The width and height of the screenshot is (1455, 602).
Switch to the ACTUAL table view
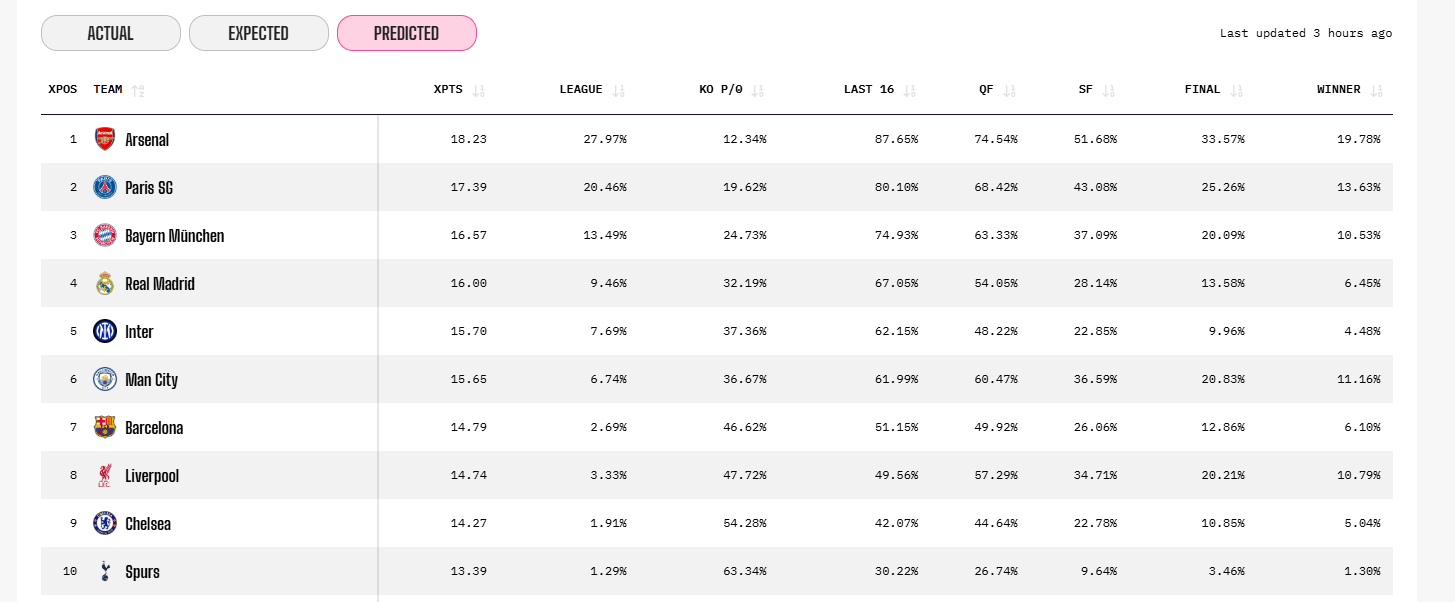(111, 33)
